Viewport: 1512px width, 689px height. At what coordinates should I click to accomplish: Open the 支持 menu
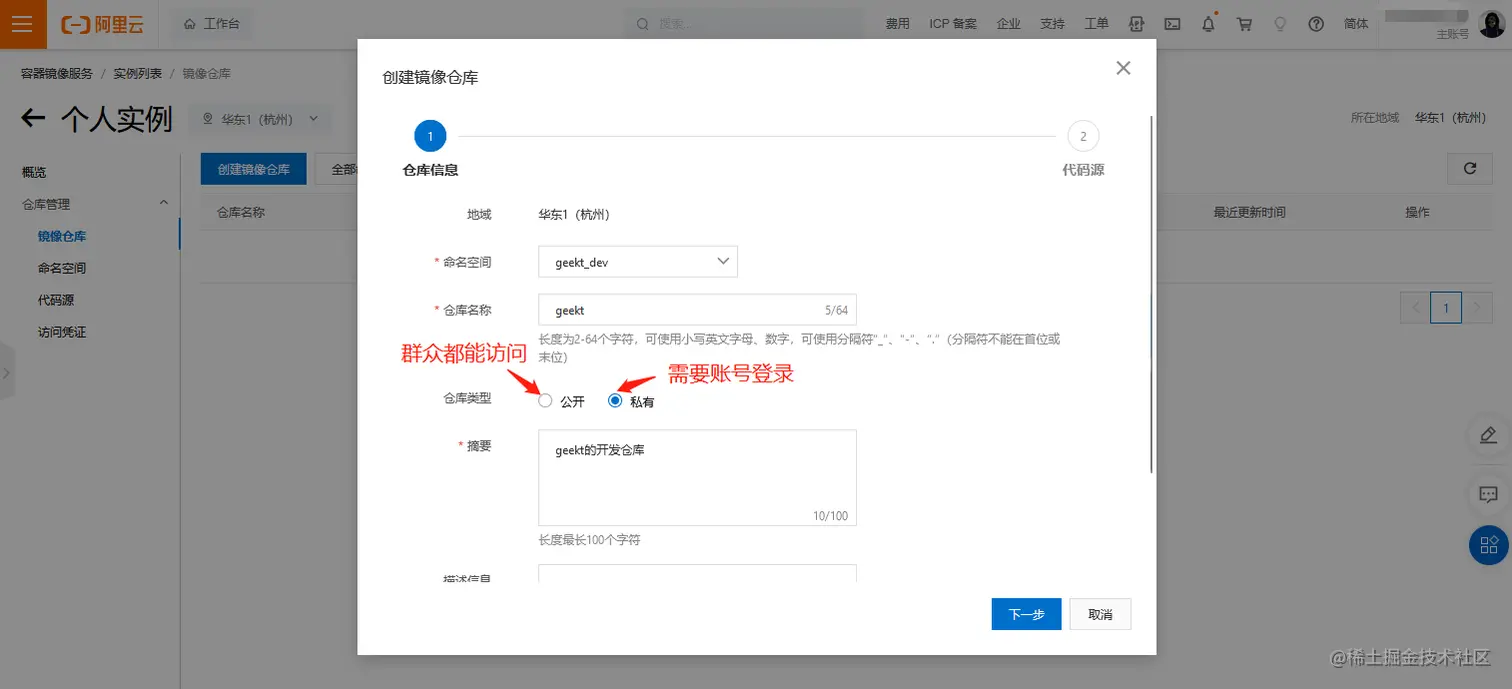point(1052,24)
